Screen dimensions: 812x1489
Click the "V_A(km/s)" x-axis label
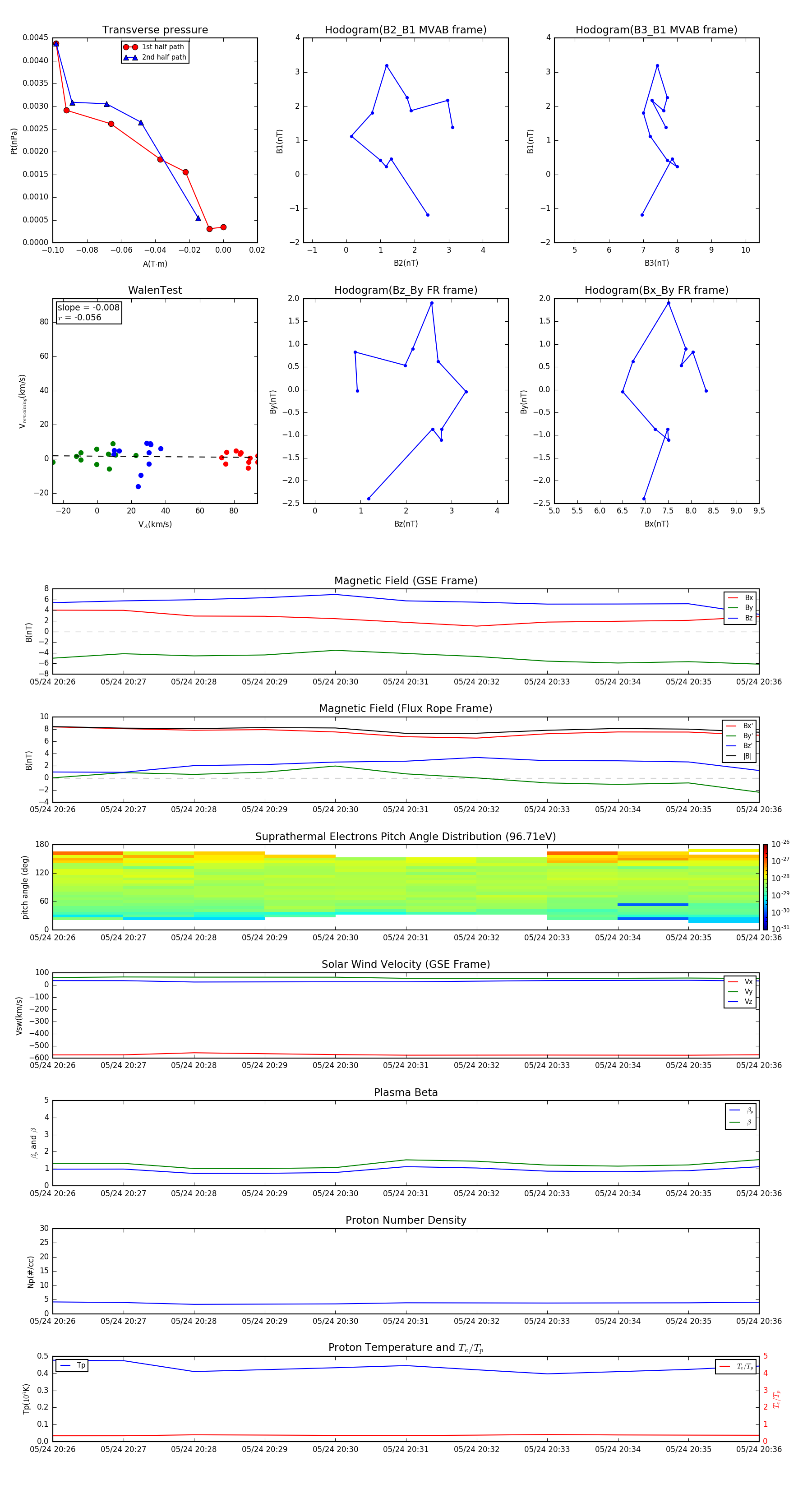[155, 524]
